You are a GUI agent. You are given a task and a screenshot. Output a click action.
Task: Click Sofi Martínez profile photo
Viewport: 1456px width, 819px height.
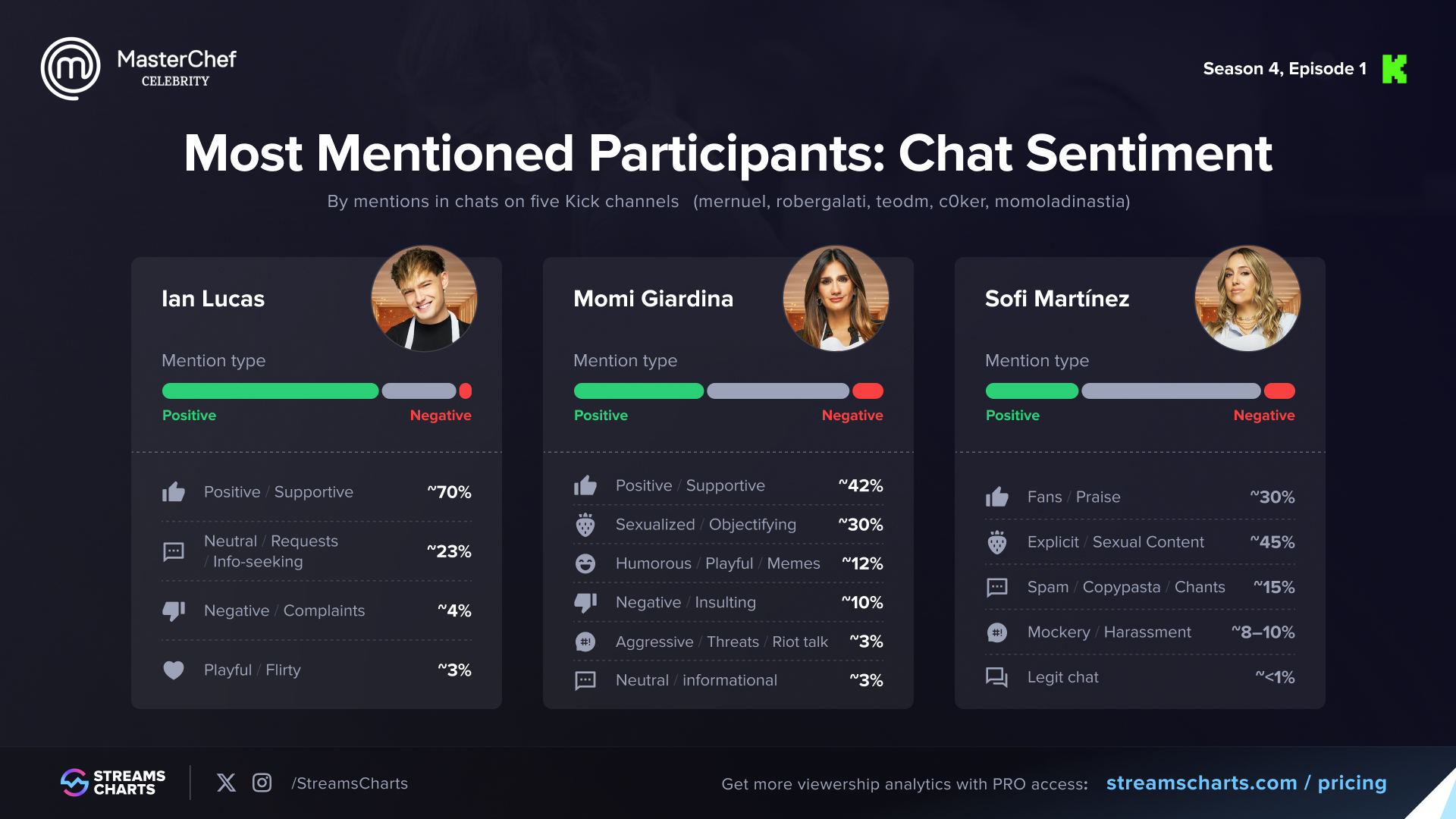coord(1247,298)
